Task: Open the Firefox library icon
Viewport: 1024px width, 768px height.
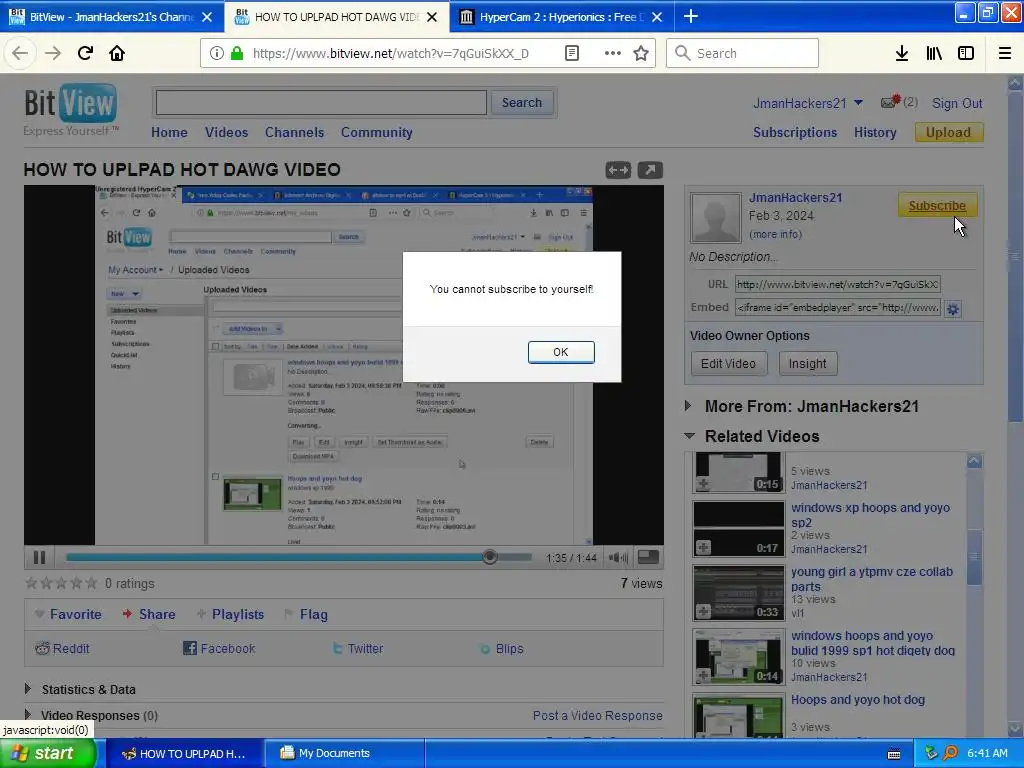Action: [934, 53]
